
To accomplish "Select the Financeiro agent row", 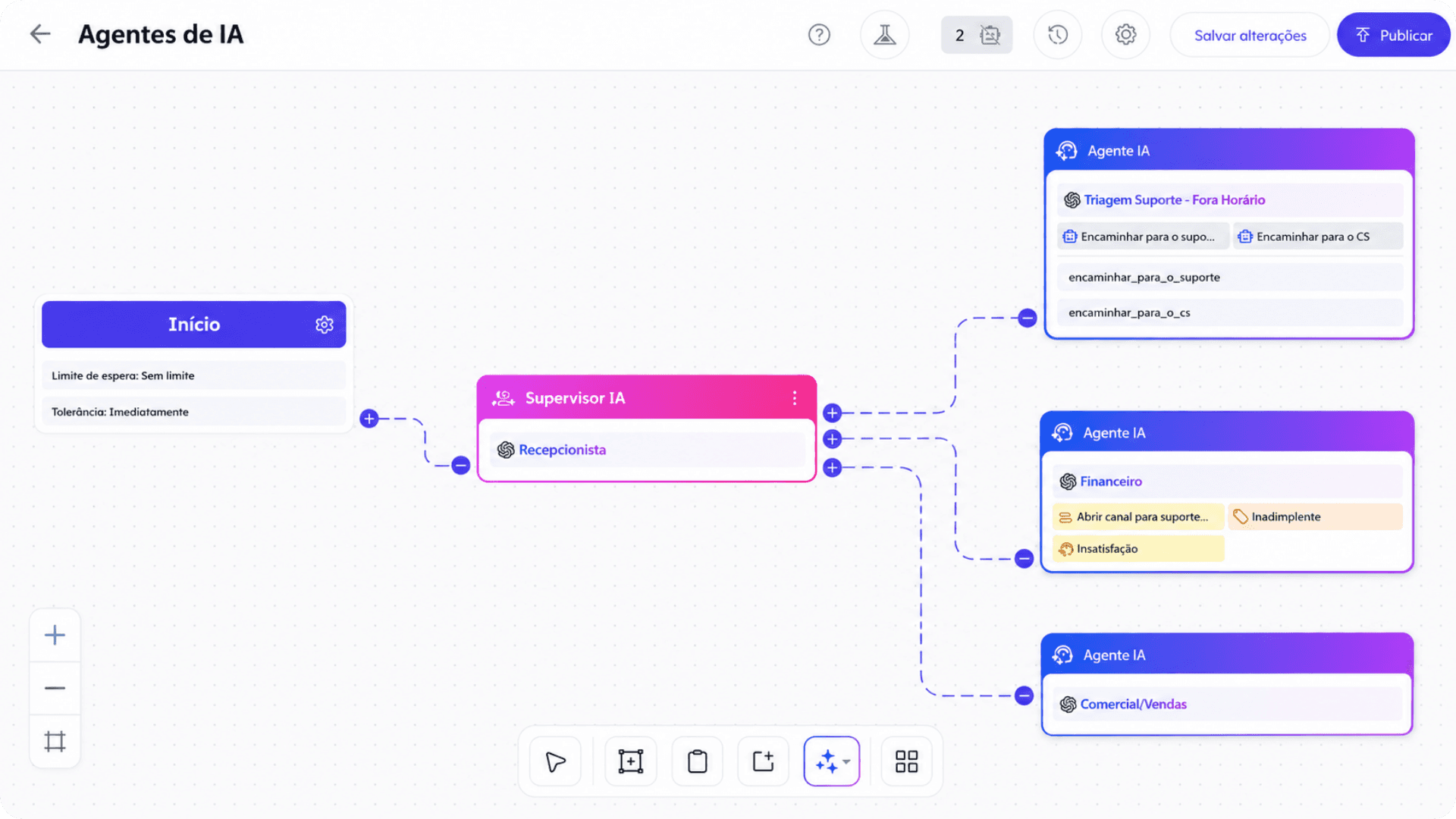I will [1227, 482].
